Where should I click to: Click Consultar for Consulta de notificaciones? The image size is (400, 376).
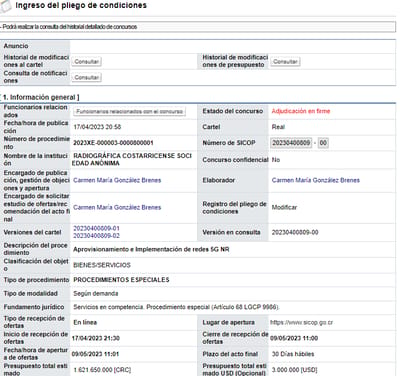pos(87,77)
